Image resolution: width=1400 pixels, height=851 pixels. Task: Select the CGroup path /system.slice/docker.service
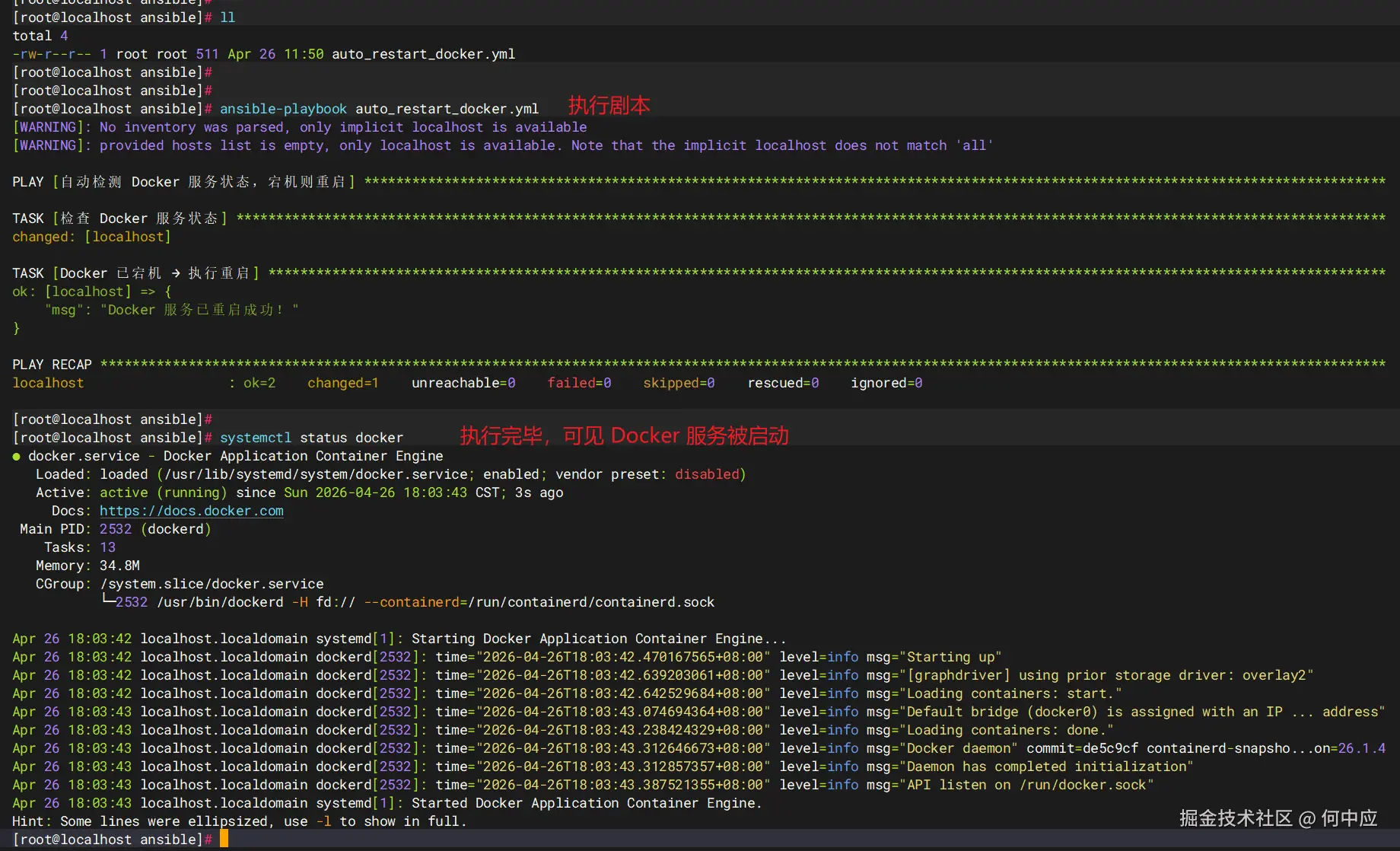(x=212, y=584)
